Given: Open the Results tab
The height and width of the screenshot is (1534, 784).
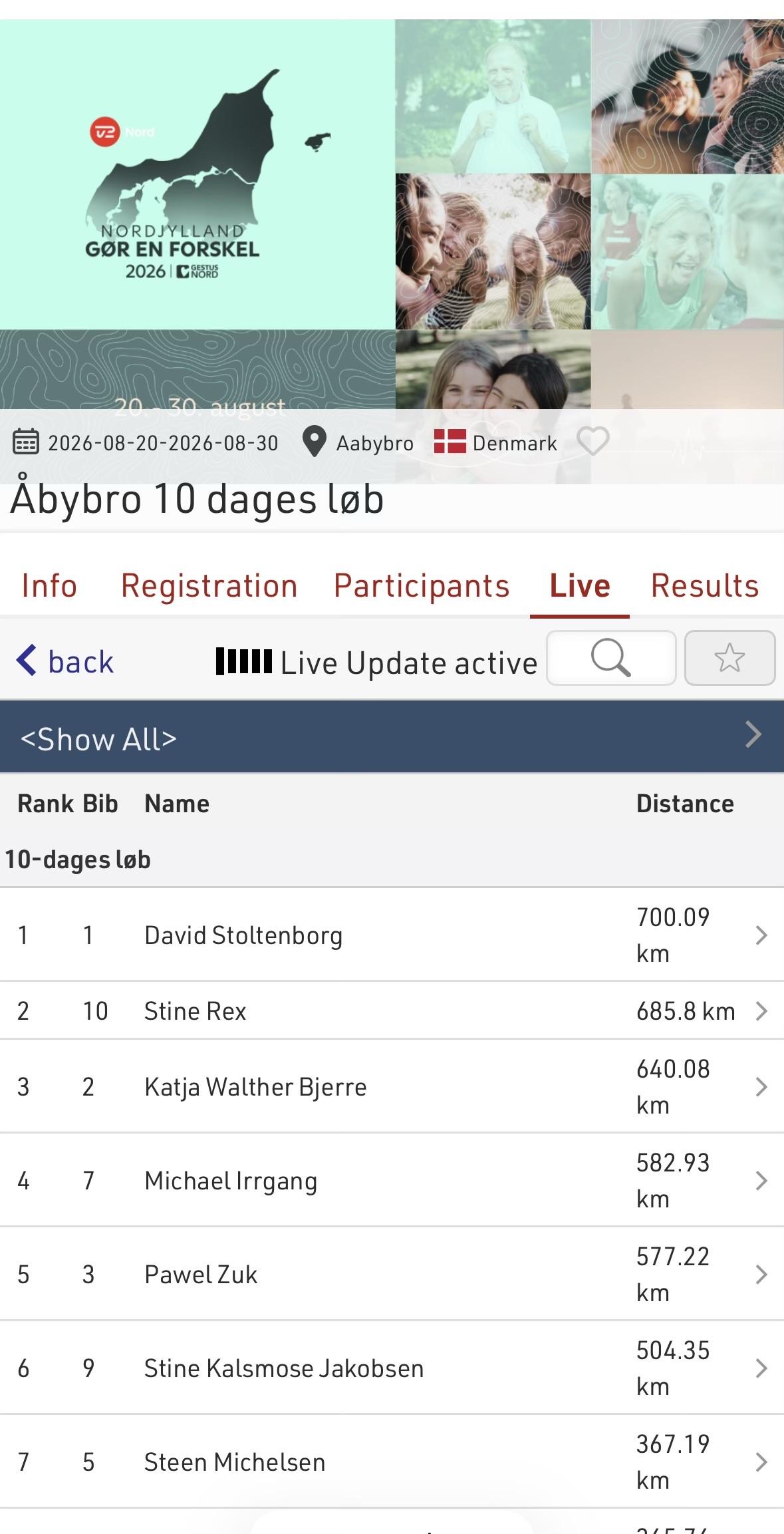Looking at the screenshot, I should point(705,586).
